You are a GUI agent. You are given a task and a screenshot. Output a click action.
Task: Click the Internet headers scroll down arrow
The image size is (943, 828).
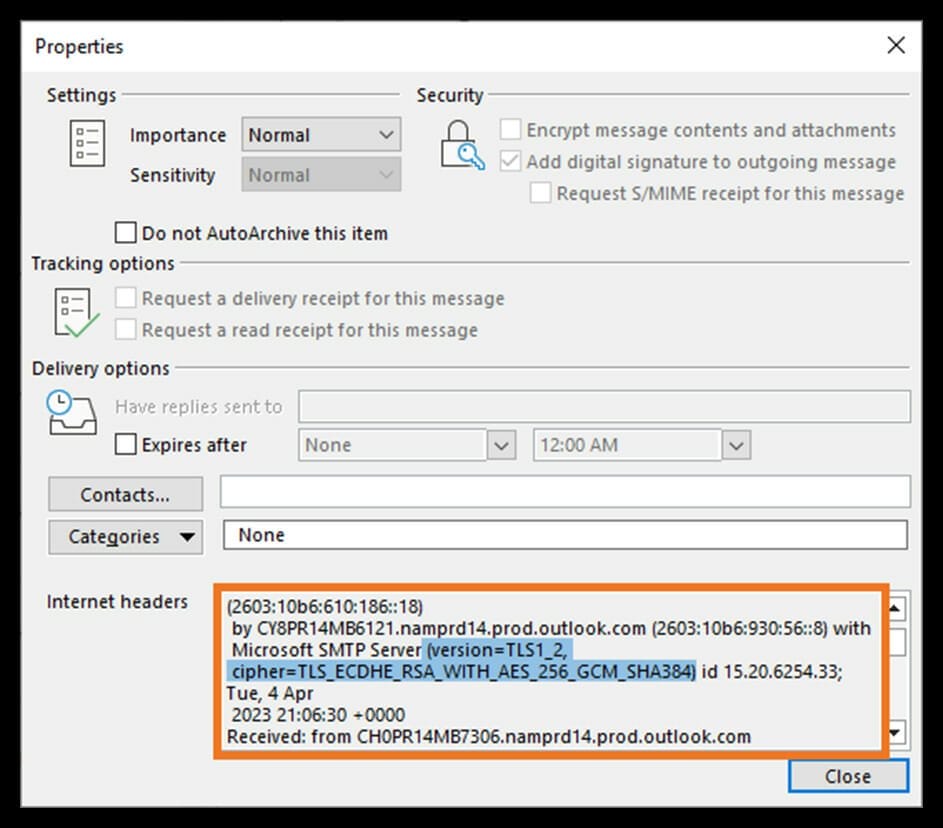[x=895, y=732]
